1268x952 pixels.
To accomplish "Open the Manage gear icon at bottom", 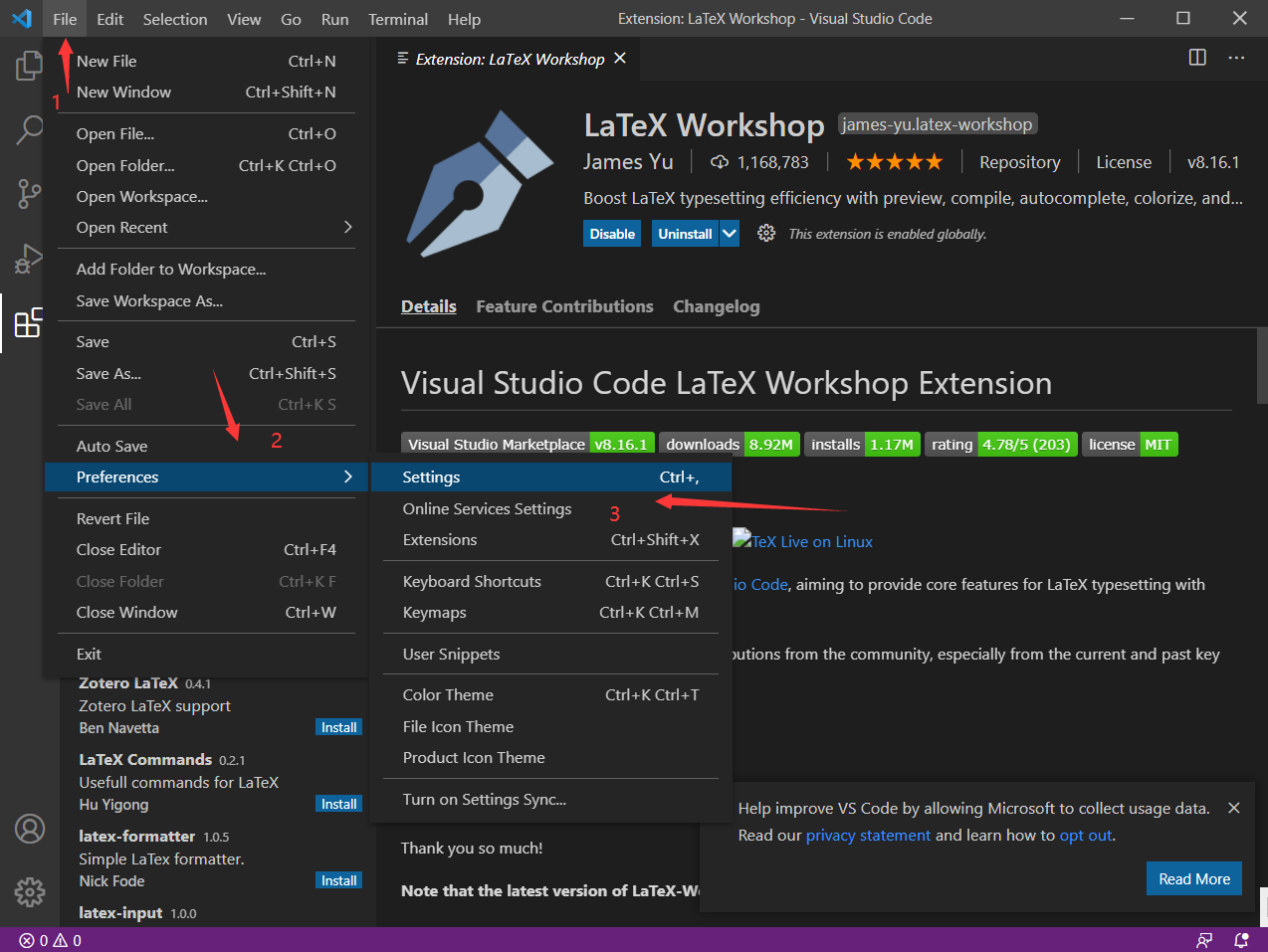I will pyautogui.click(x=29, y=892).
